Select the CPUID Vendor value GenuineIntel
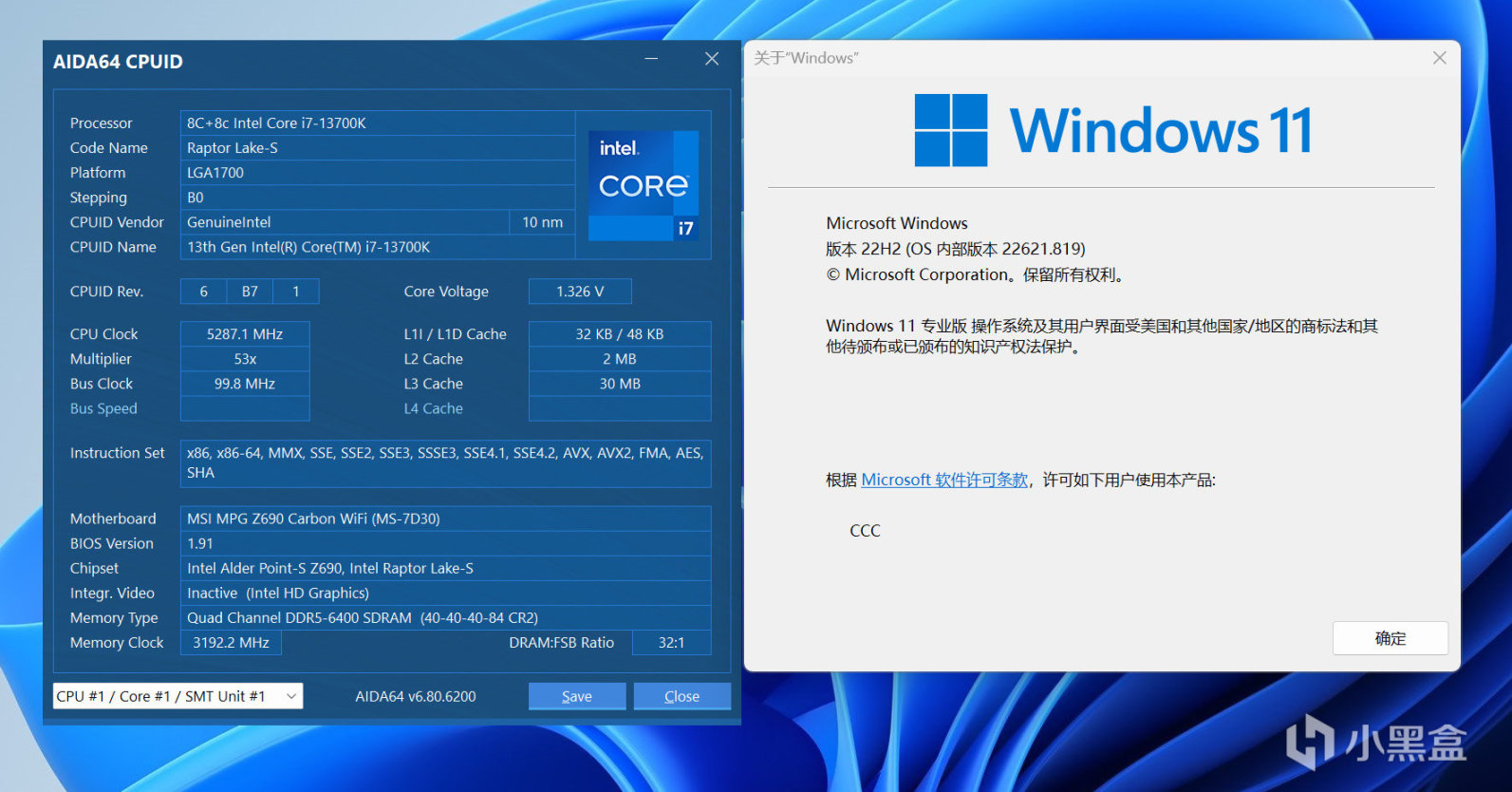Image resolution: width=1512 pixels, height=792 pixels. click(x=345, y=222)
